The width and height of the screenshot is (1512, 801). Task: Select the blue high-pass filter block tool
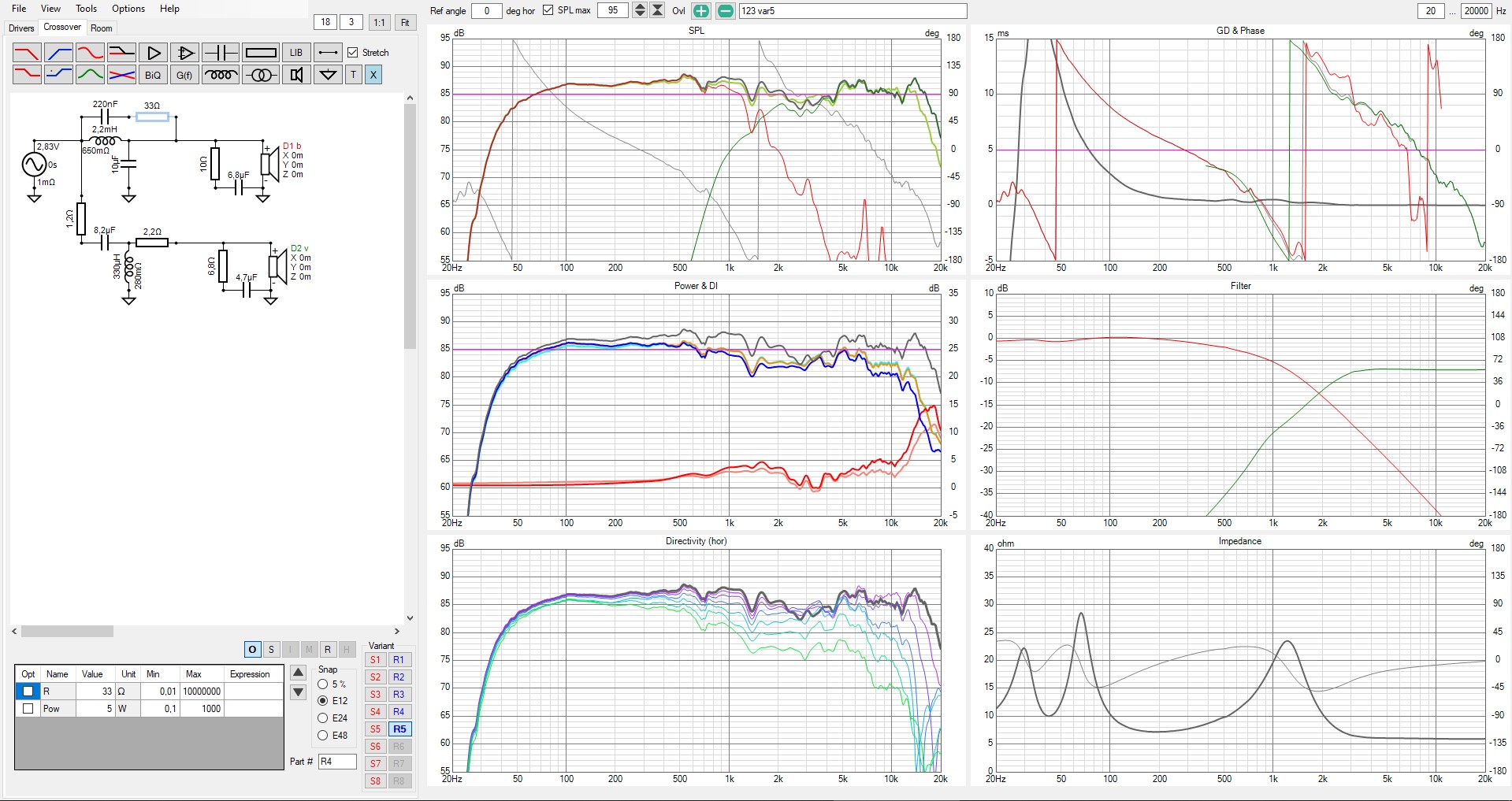click(58, 53)
